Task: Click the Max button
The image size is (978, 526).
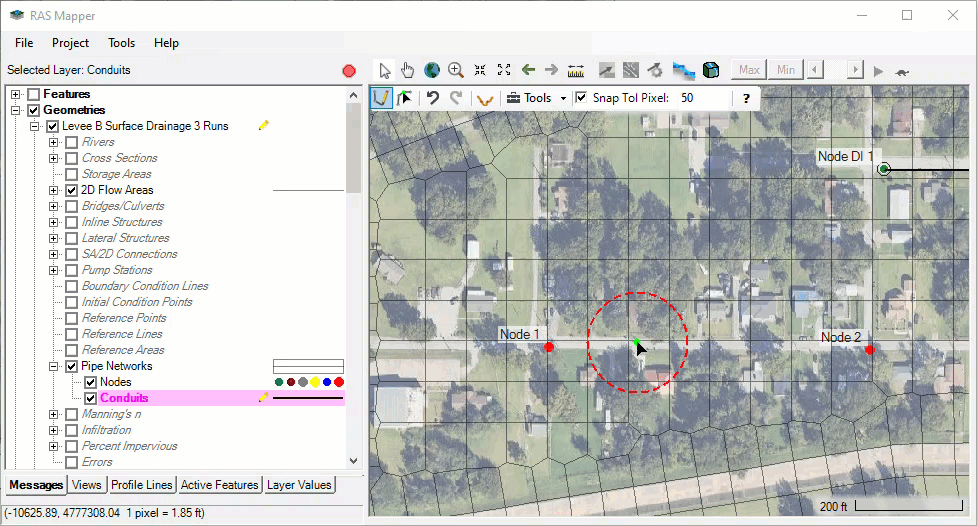Action: point(750,70)
